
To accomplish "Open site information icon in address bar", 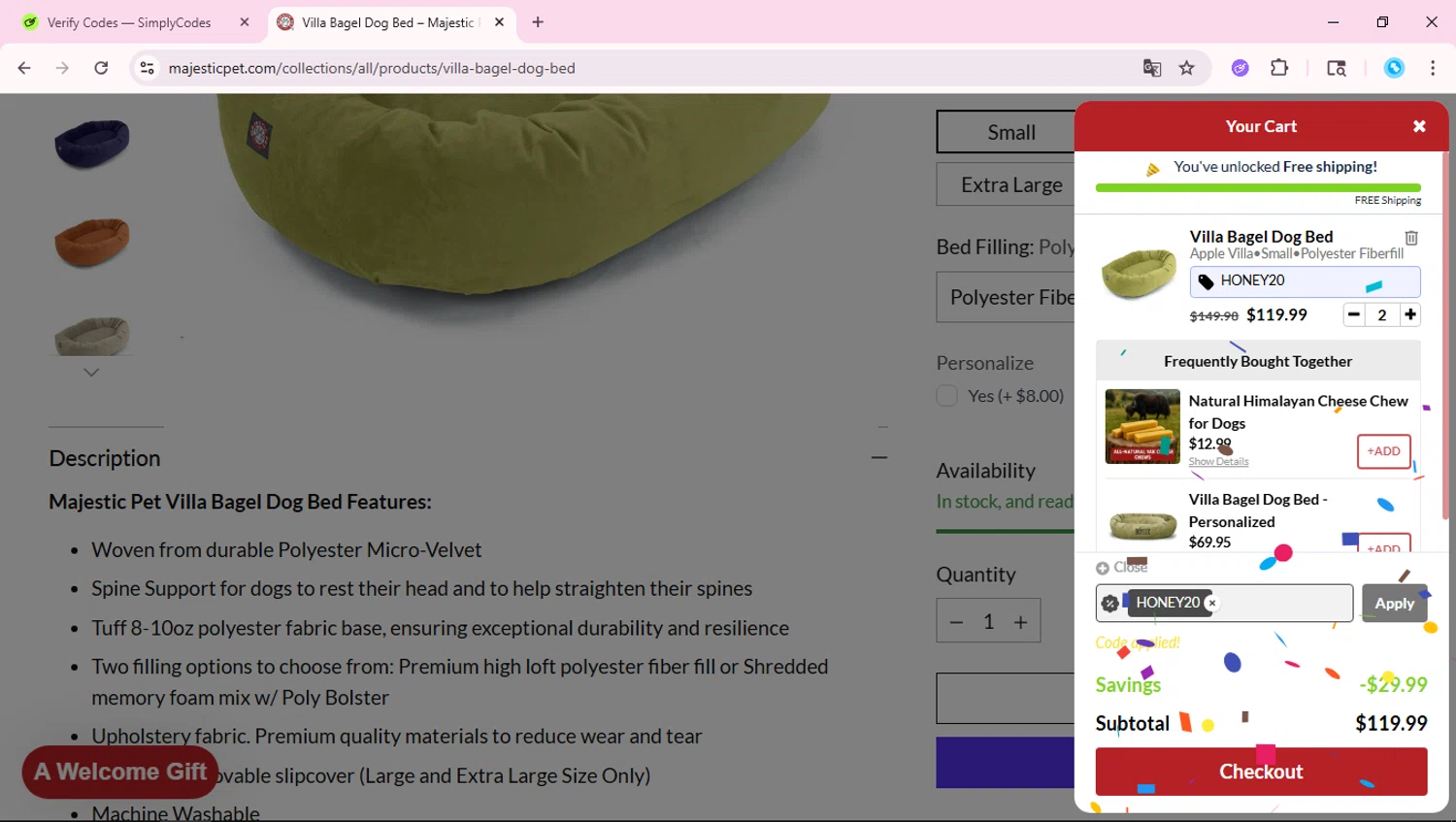I will pos(148,68).
